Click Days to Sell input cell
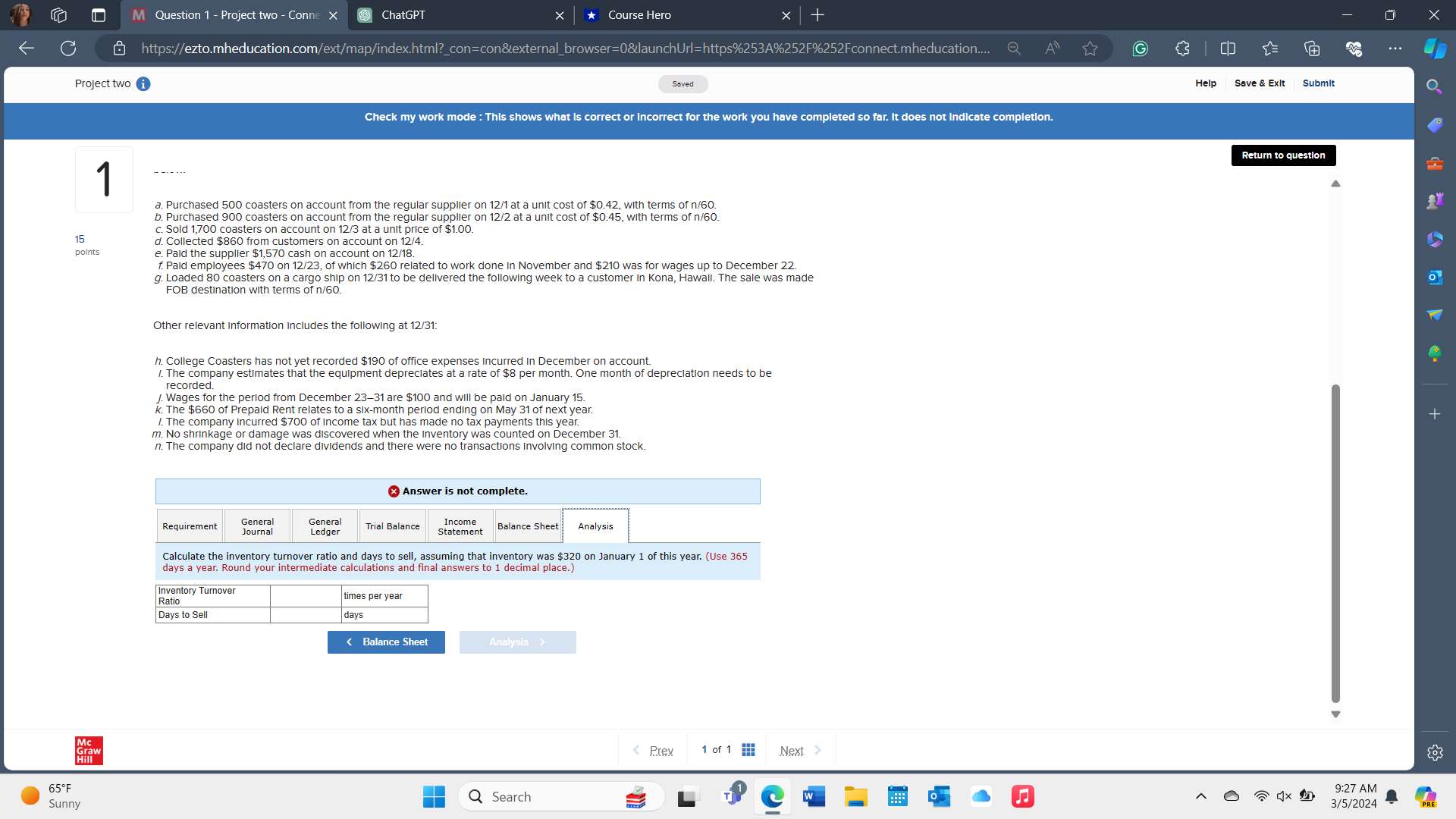 [x=305, y=615]
